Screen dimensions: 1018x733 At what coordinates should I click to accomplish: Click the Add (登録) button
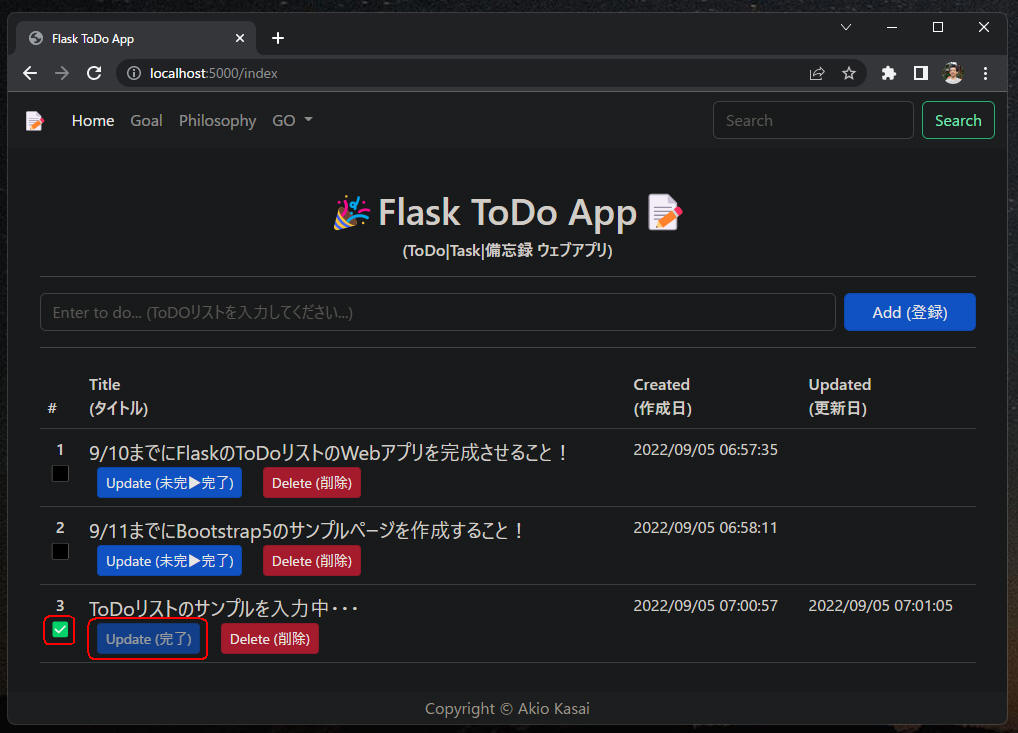point(910,312)
